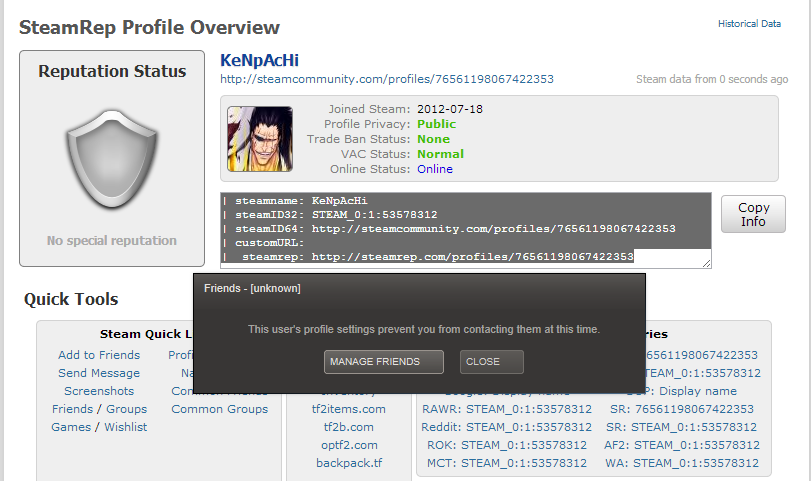Click the user's avatar image
811x481 pixels.
(260, 139)
